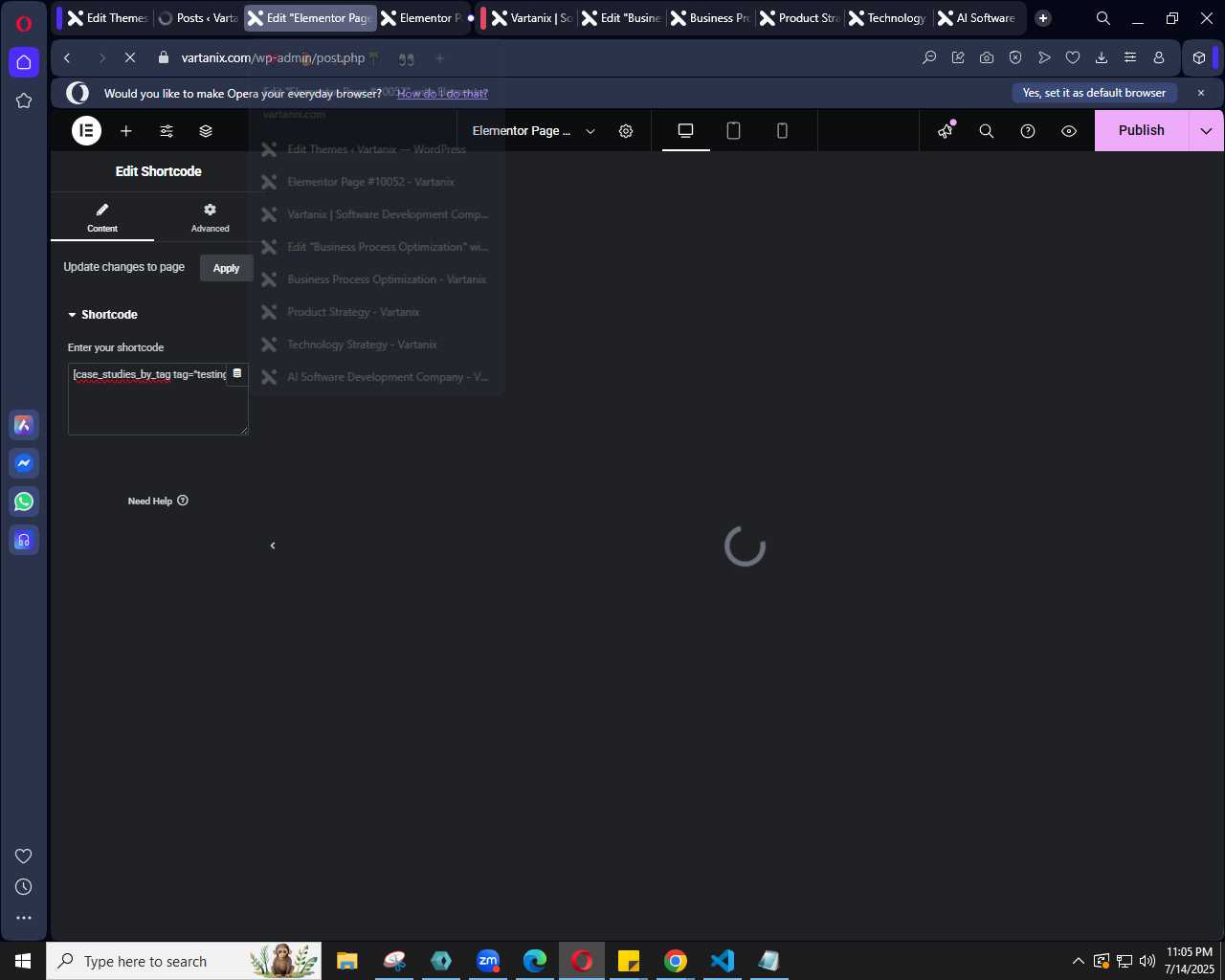
Task: Open the Need Help link
Action: [x=158, y=501]
